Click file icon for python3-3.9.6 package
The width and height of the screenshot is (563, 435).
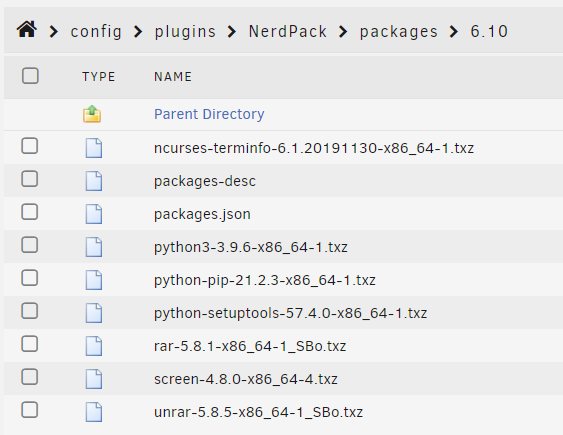94,247
